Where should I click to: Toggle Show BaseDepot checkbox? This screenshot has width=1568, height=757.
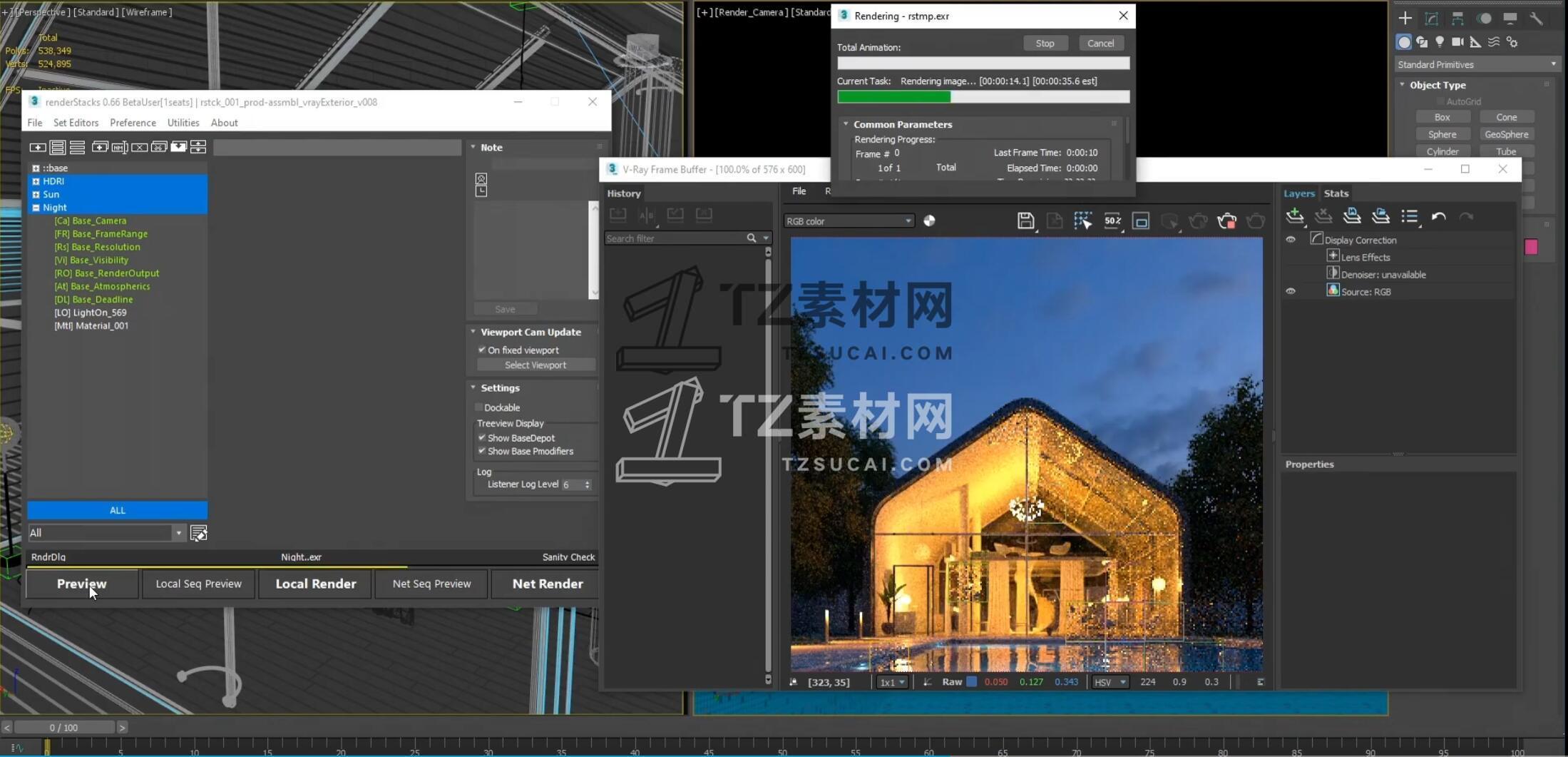pyautogui.click(x=482, y=437)
